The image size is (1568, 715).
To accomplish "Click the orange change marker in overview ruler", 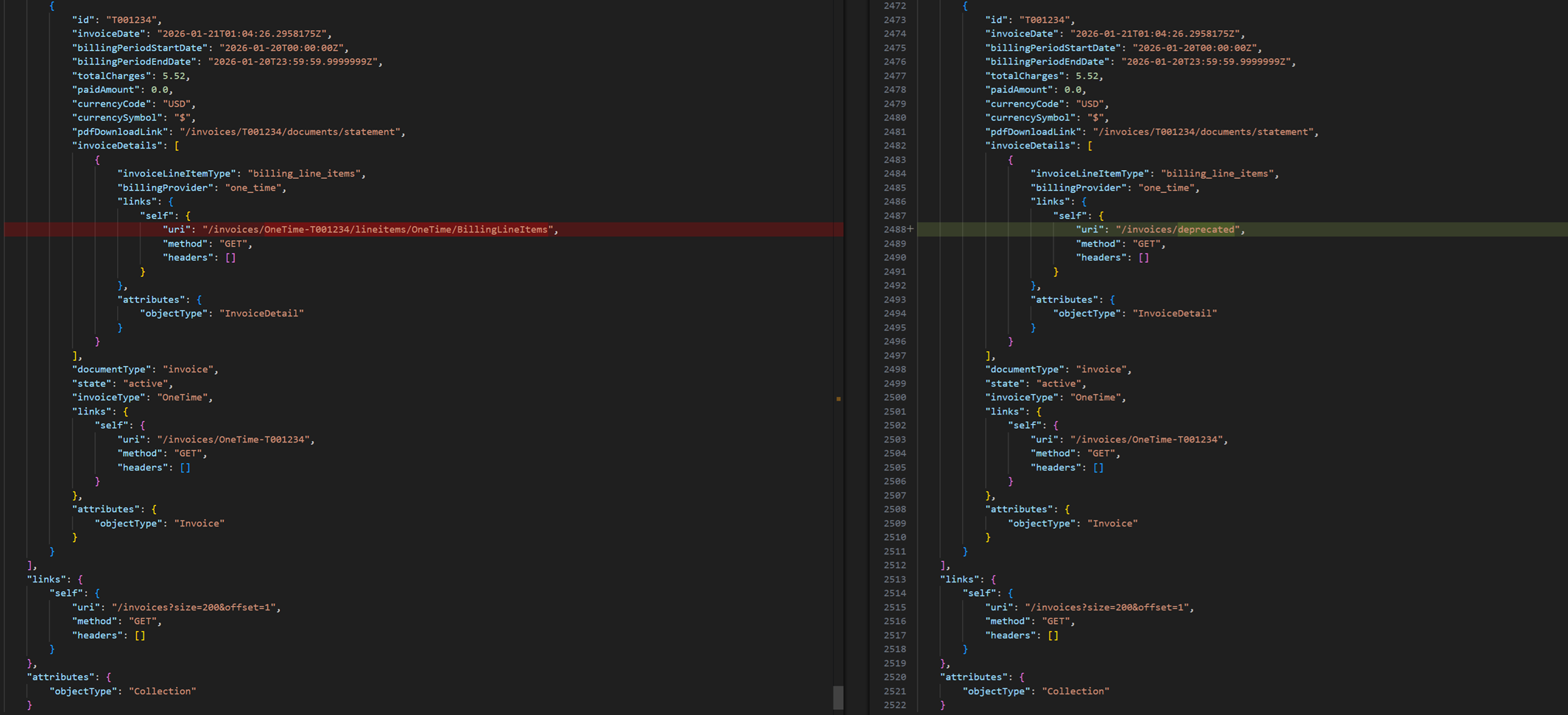I will point(838,398).
